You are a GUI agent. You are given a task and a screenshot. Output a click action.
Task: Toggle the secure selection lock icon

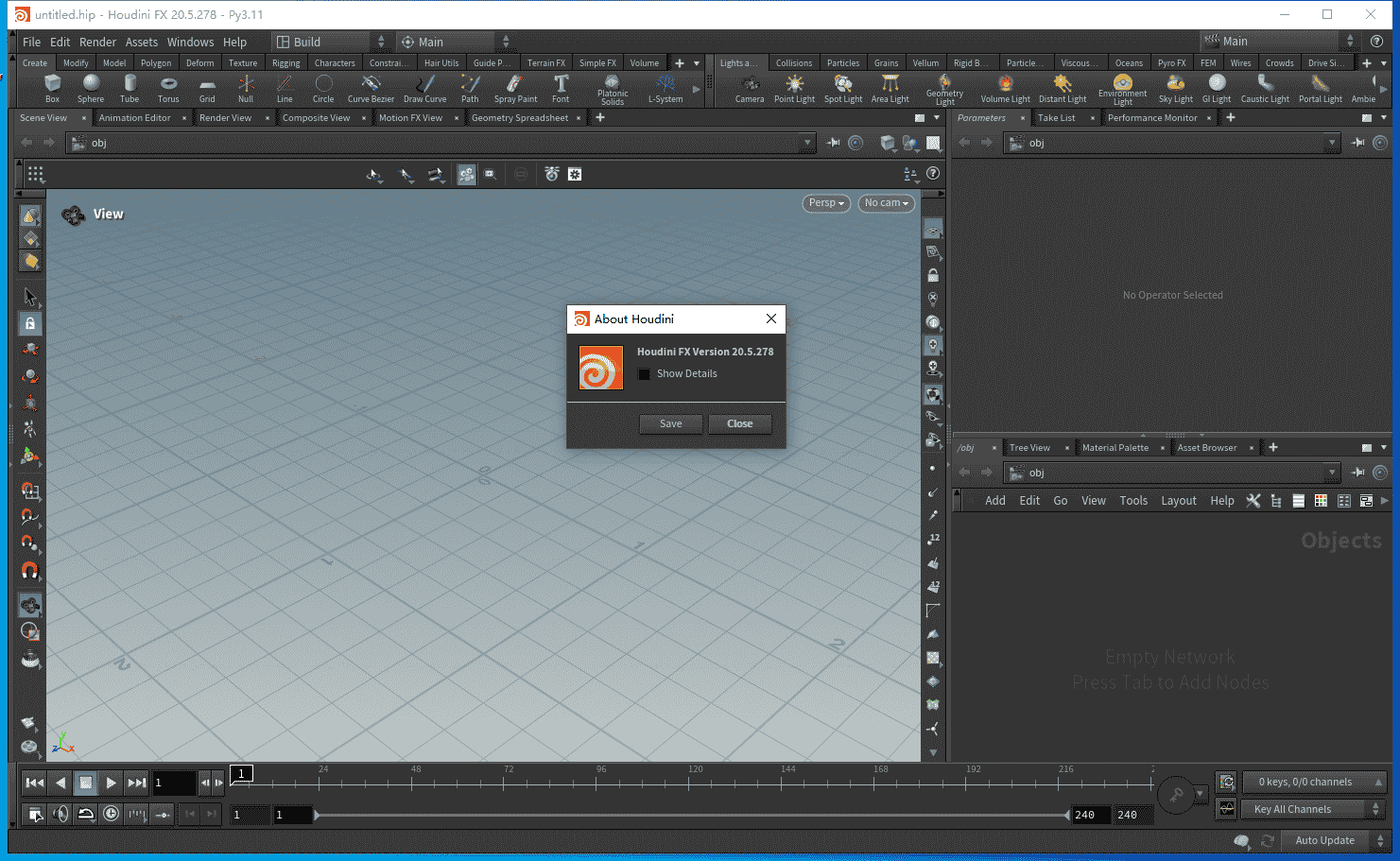point(29,323)
